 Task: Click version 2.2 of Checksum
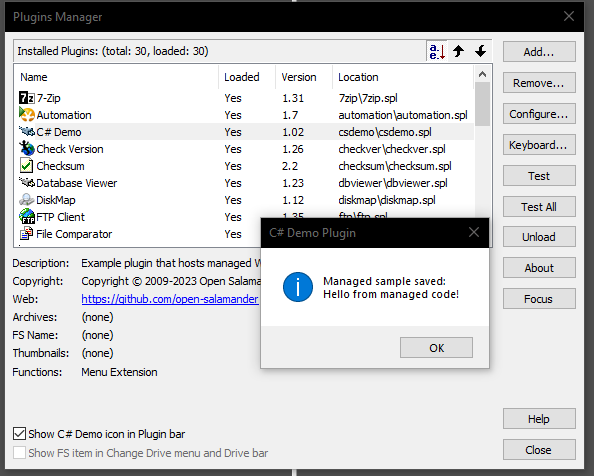point(290,166)
